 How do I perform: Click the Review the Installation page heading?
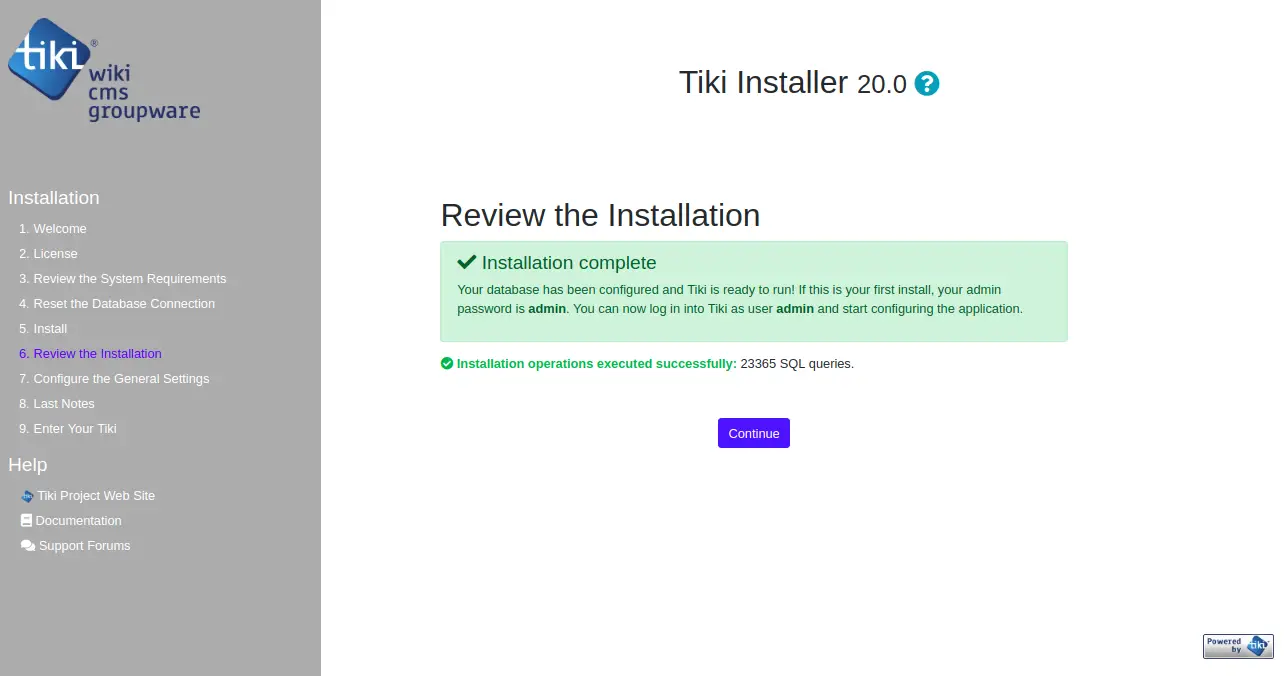pos(600,216)
